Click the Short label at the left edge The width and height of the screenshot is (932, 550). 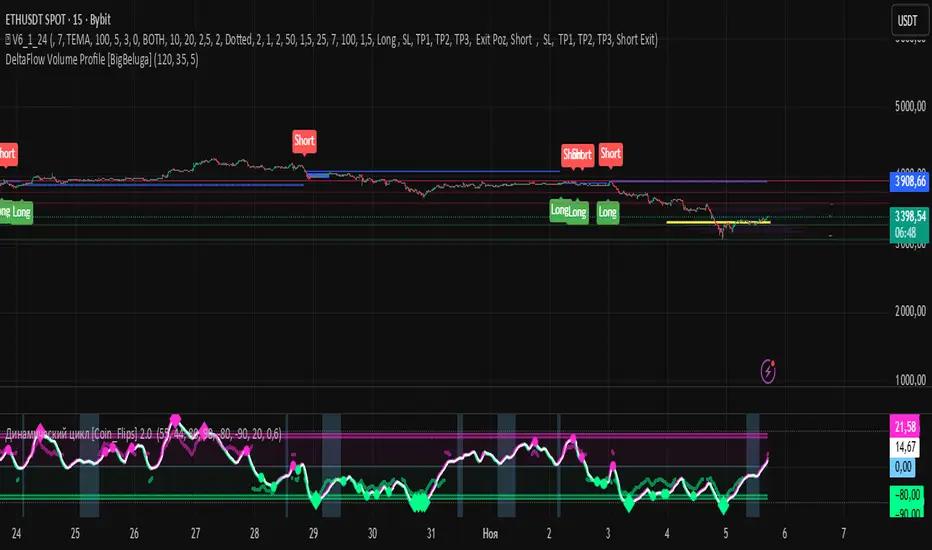coord(6,154)
